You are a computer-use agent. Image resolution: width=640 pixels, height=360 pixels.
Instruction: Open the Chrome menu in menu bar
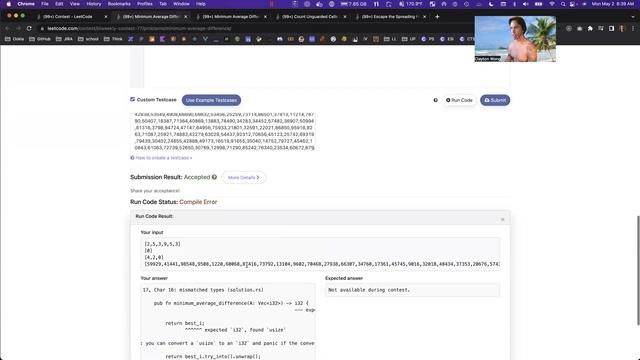(x=26, y=4)
